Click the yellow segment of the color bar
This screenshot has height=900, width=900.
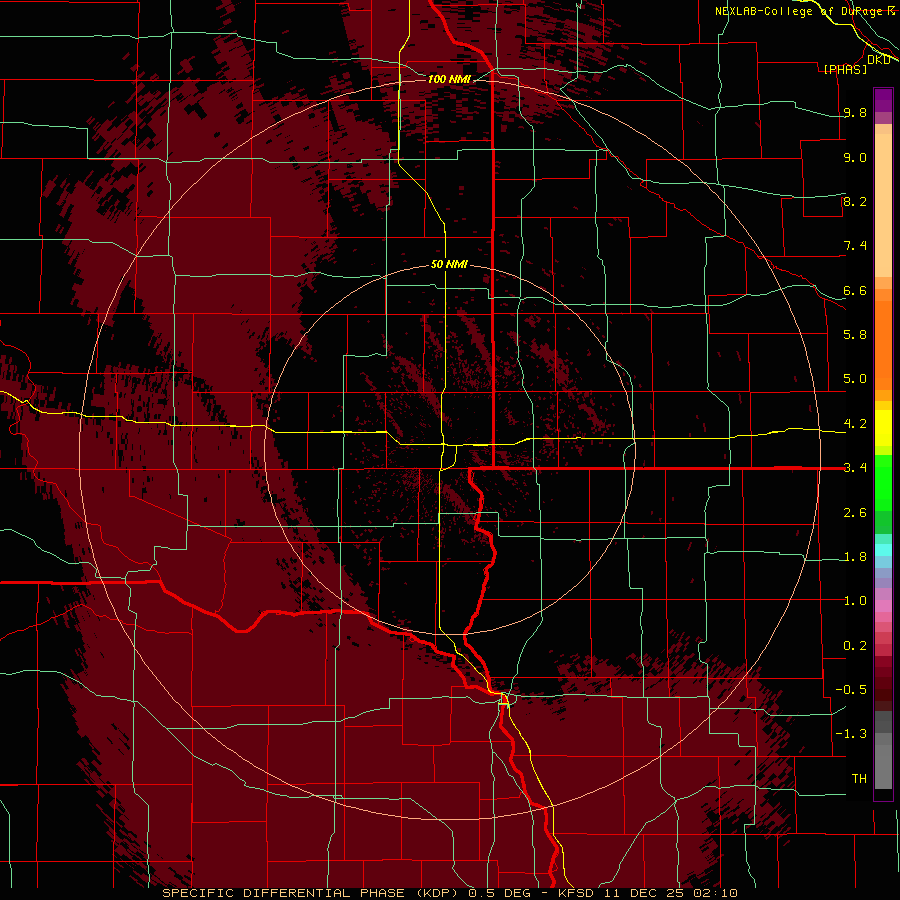point(883,428)
